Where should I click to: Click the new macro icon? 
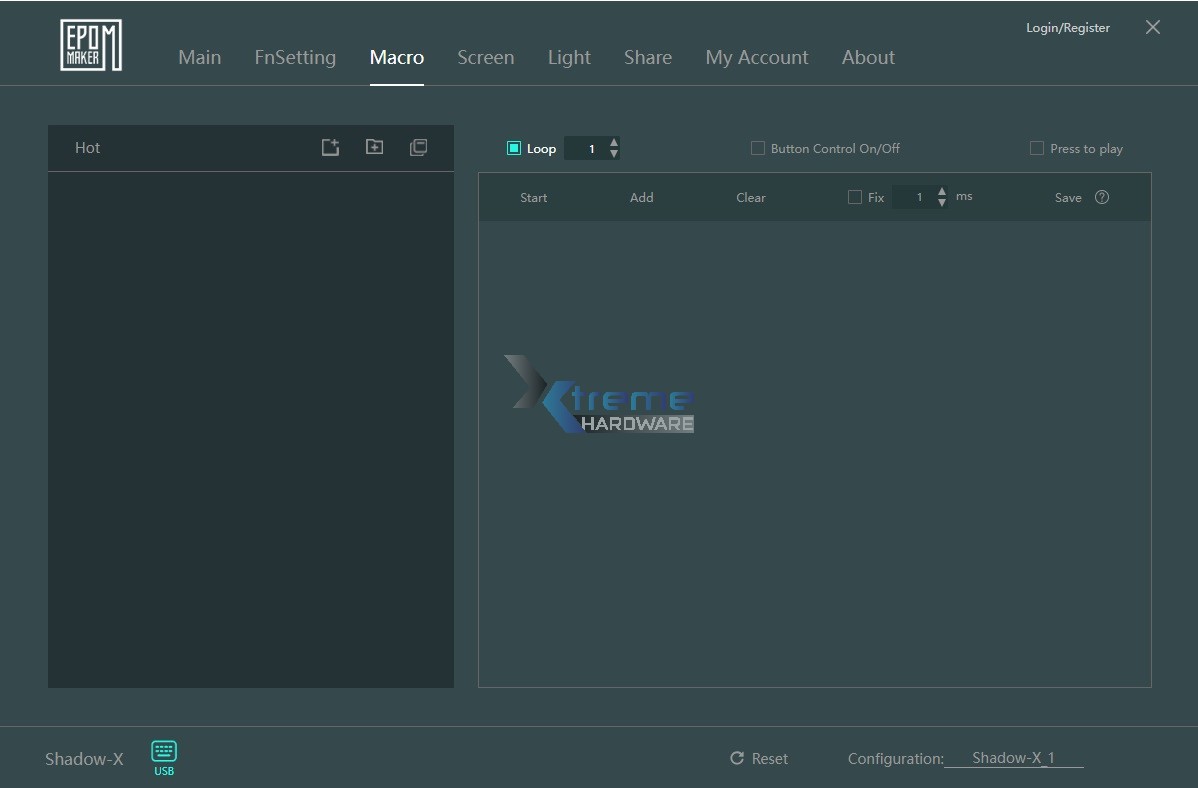point(330,148)
